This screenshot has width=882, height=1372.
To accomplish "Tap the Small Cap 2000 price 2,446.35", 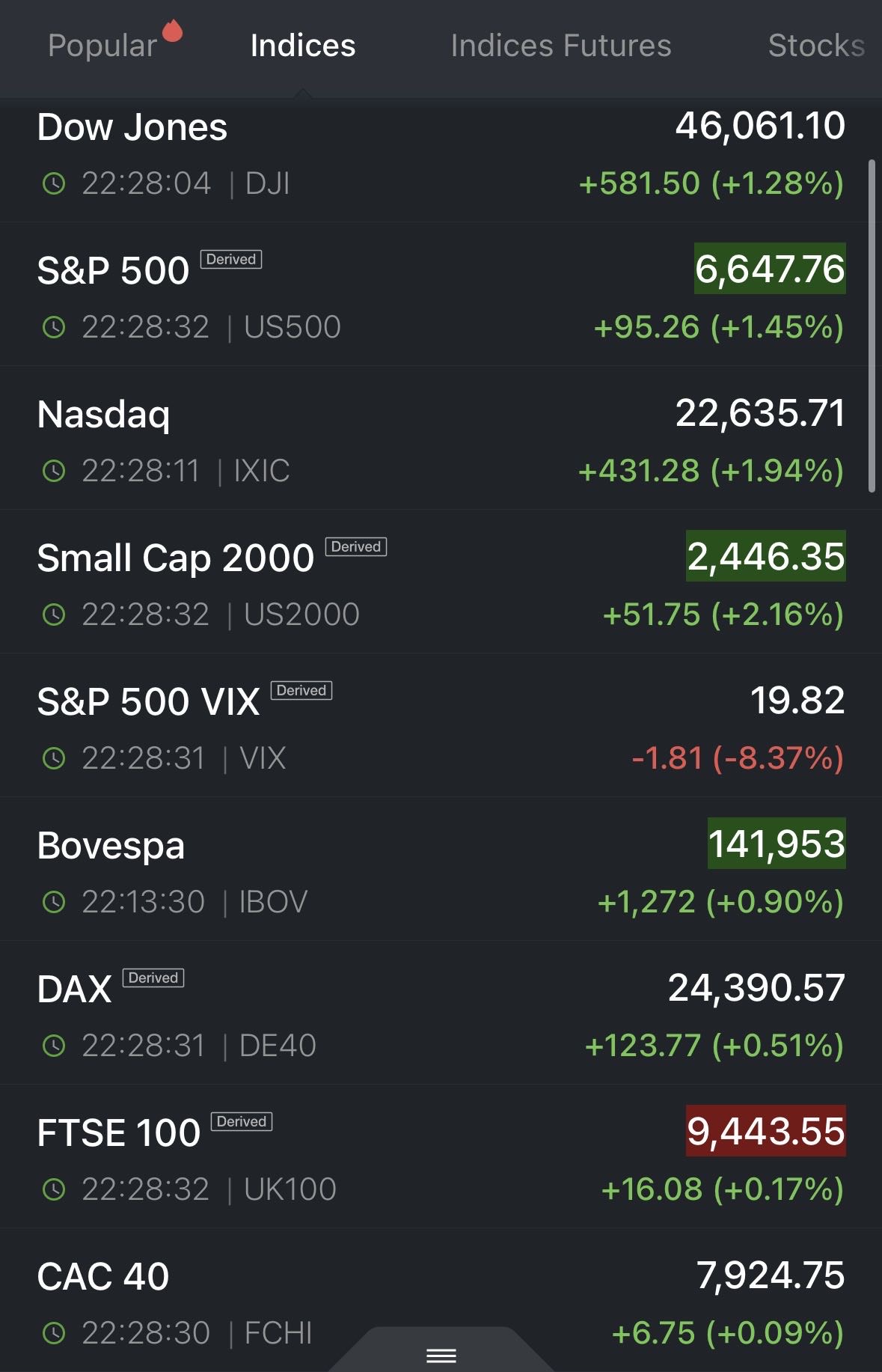I will (766, 556).
